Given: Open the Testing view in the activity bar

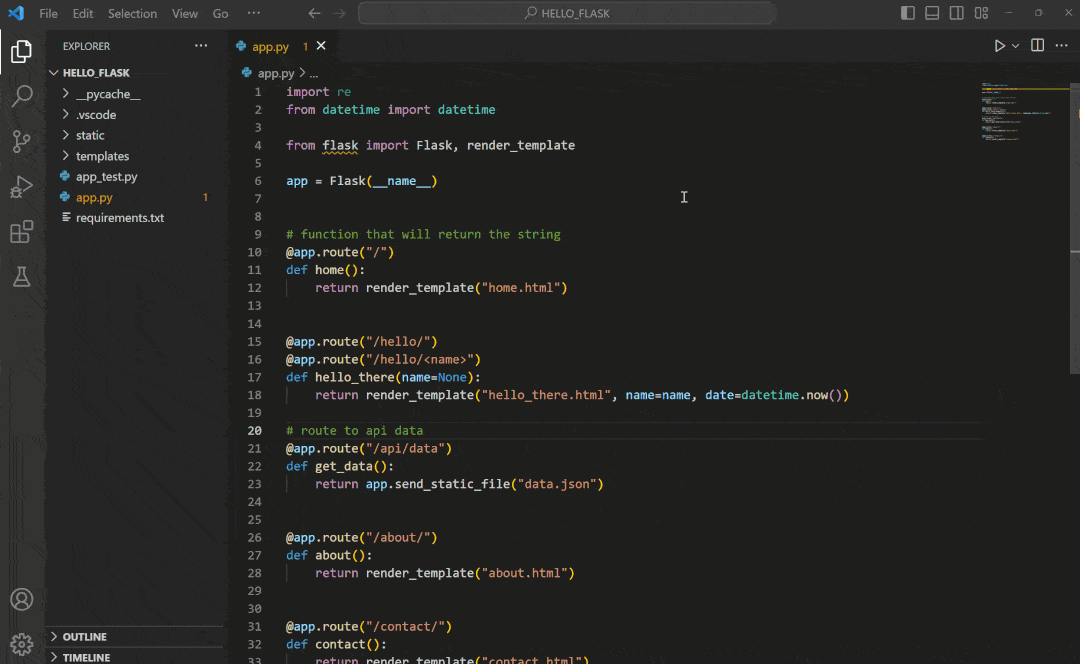Looking at the screenshot, I should pos(22,277).
